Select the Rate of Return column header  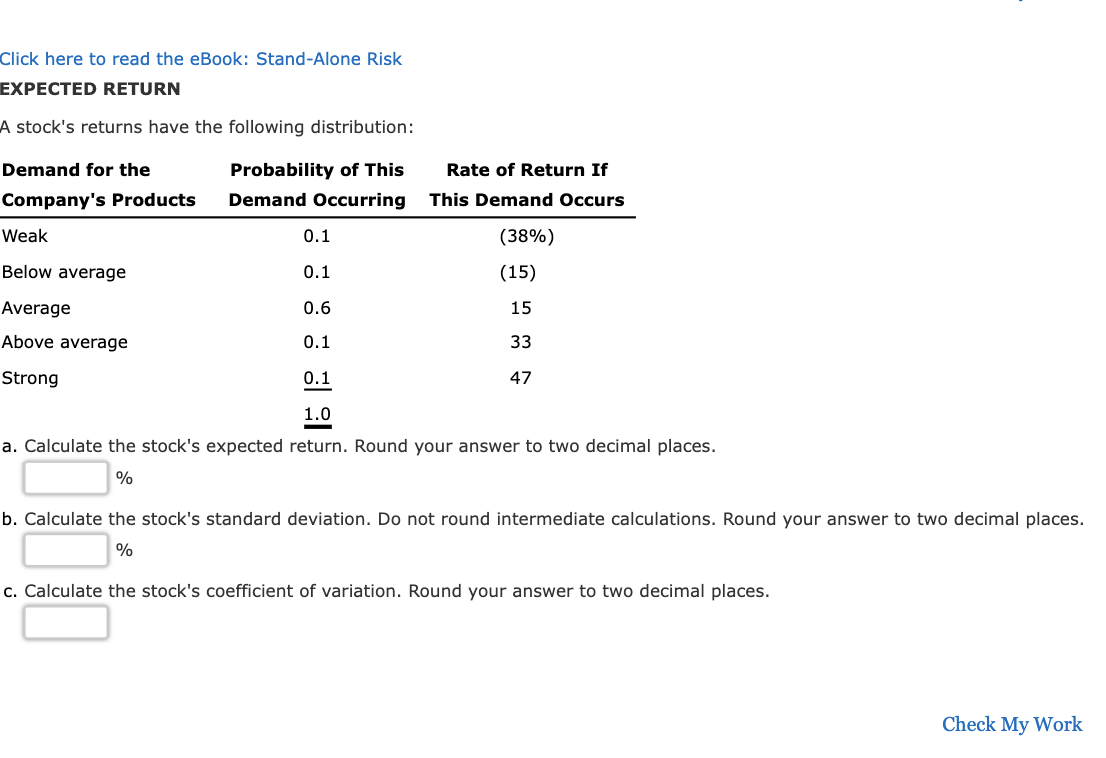528,185
